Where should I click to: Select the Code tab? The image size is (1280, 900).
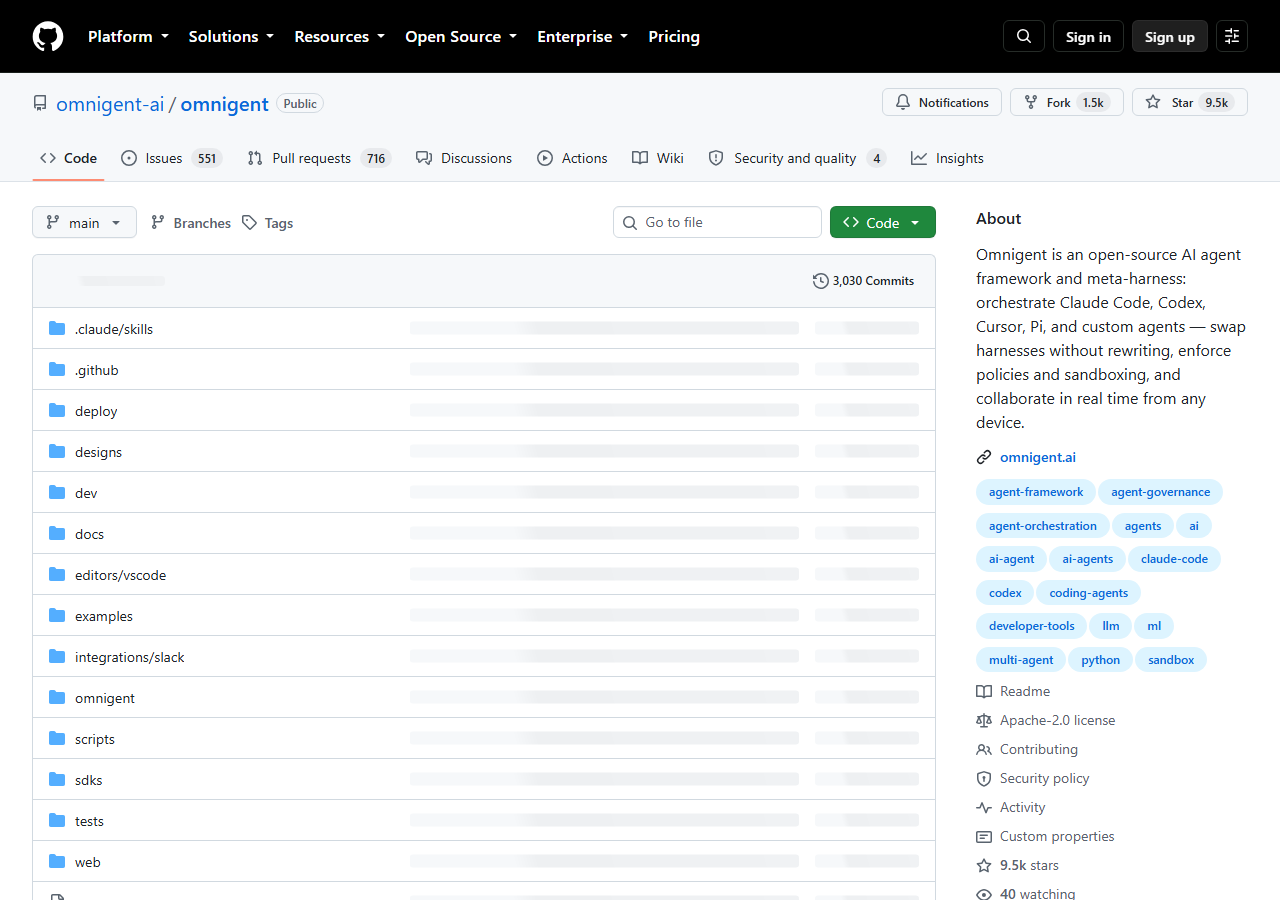(x=68, y=158)
